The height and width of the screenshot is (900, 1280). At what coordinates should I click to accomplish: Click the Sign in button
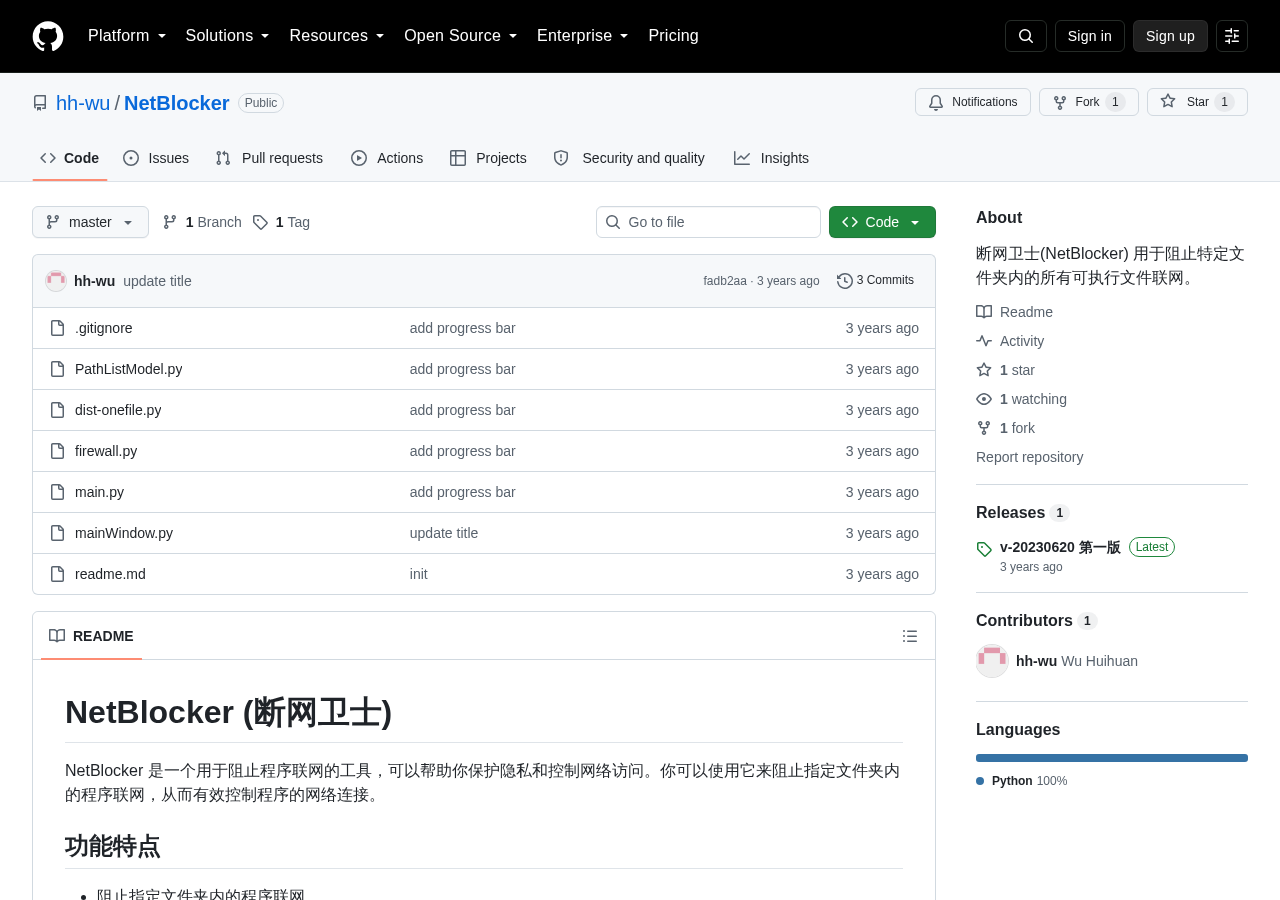[x=1090, y=36]
